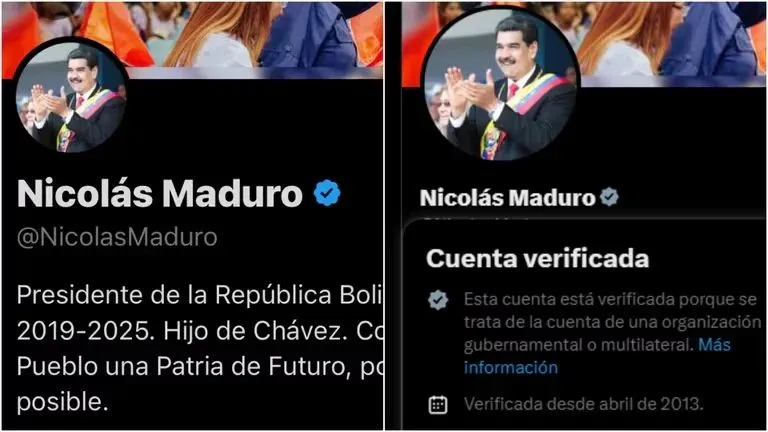The image size is (768, 432).
Task: Click the gubernamental o multilateral text line
Action: coord(578,345)
